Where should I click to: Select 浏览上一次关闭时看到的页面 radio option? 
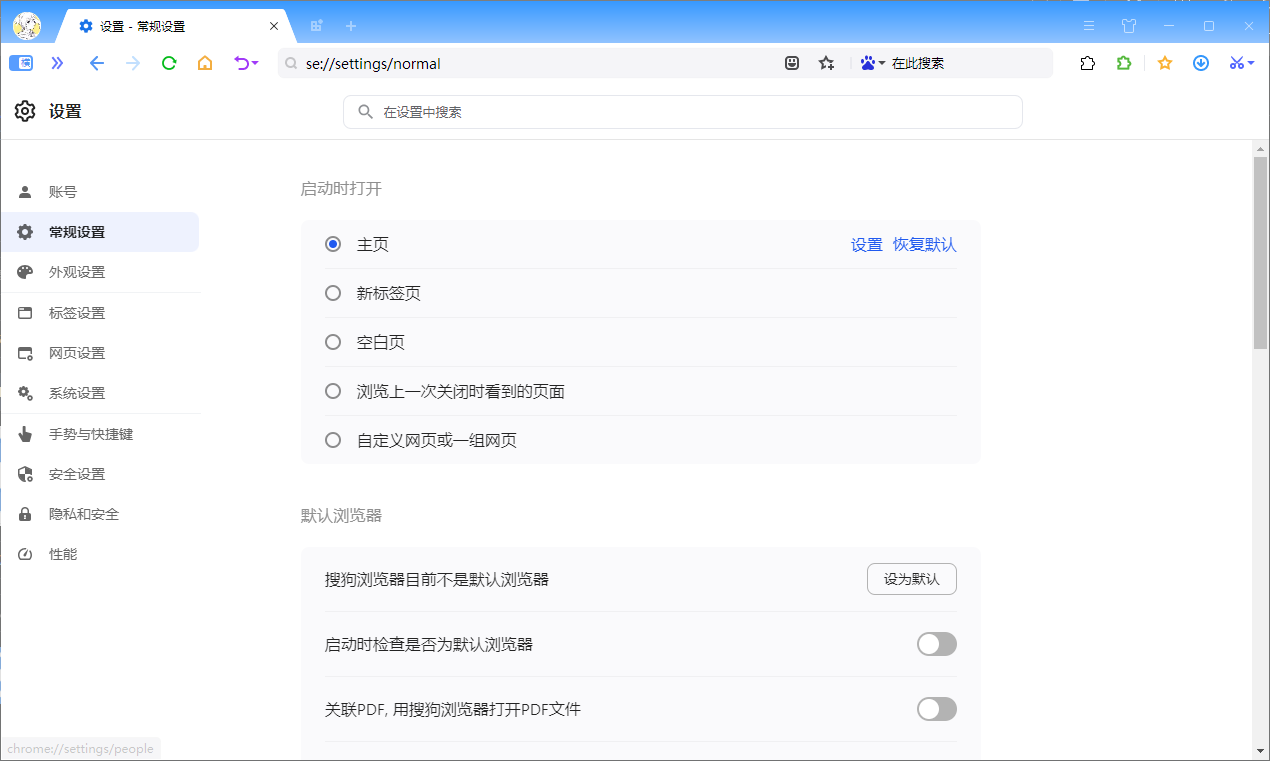pos(333,391)
